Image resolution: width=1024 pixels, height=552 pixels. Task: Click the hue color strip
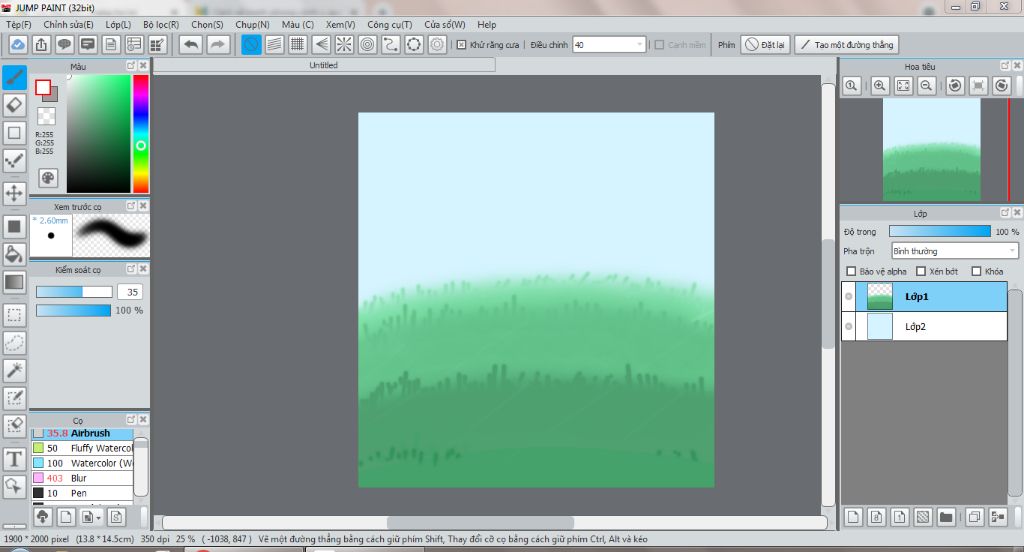[140, 134]
